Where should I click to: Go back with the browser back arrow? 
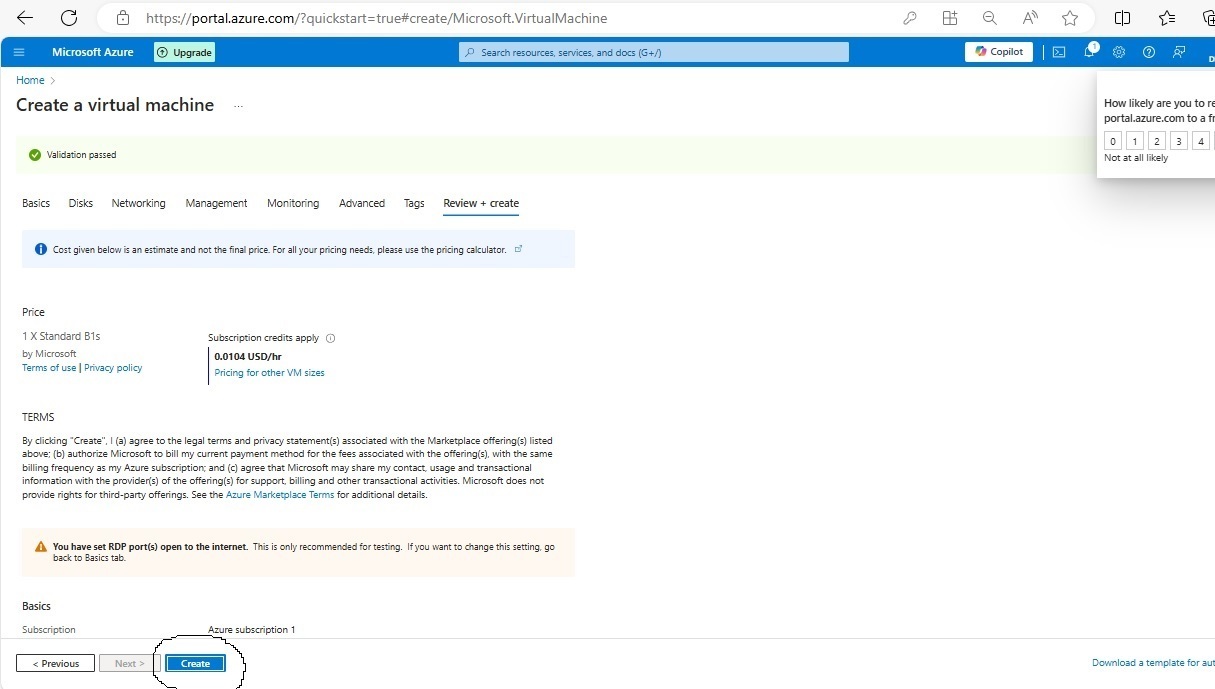pyautogui.click(x=25, y=18)
